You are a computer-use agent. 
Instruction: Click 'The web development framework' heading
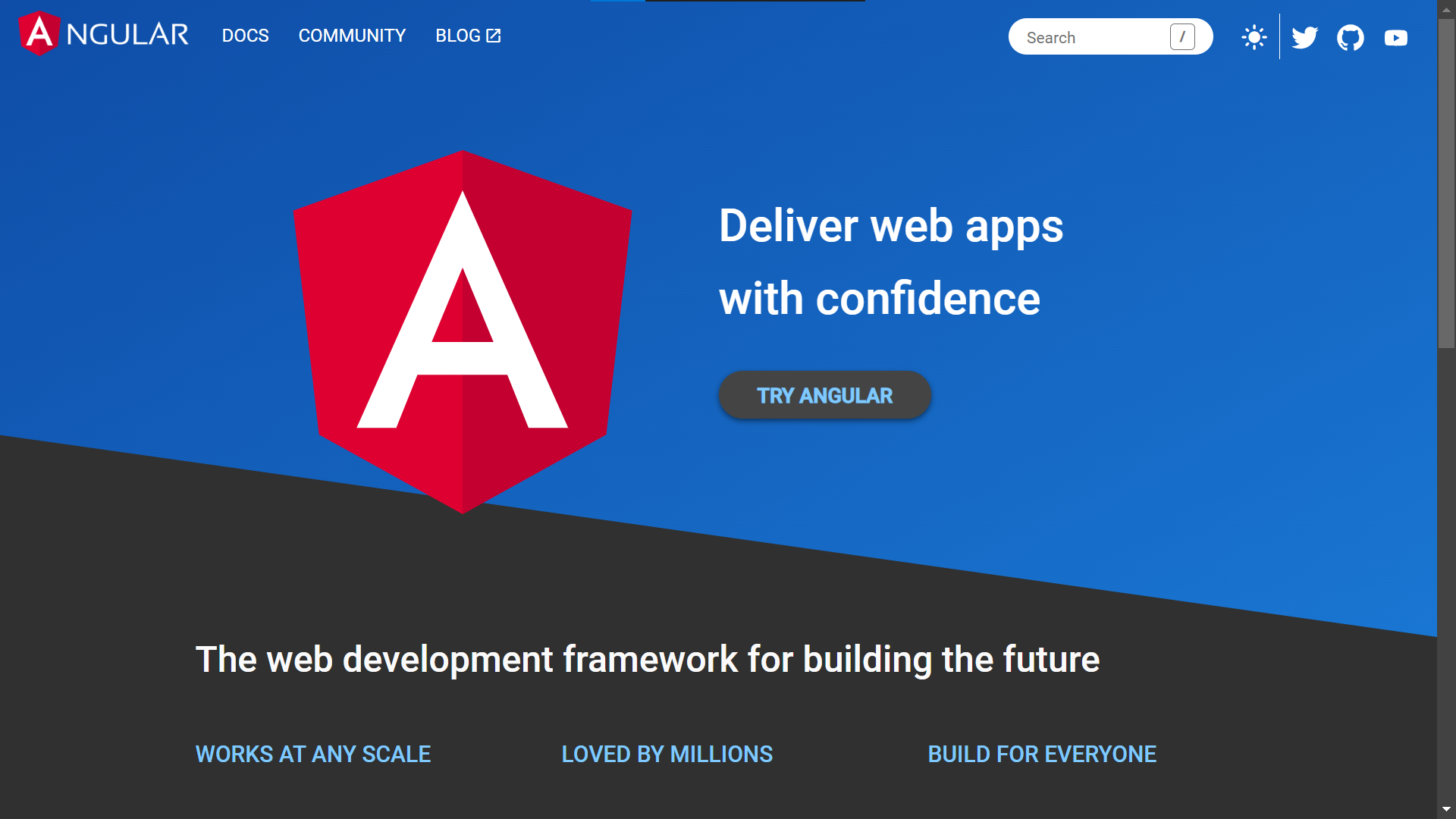pyautogui.click(x=648, y=659)
